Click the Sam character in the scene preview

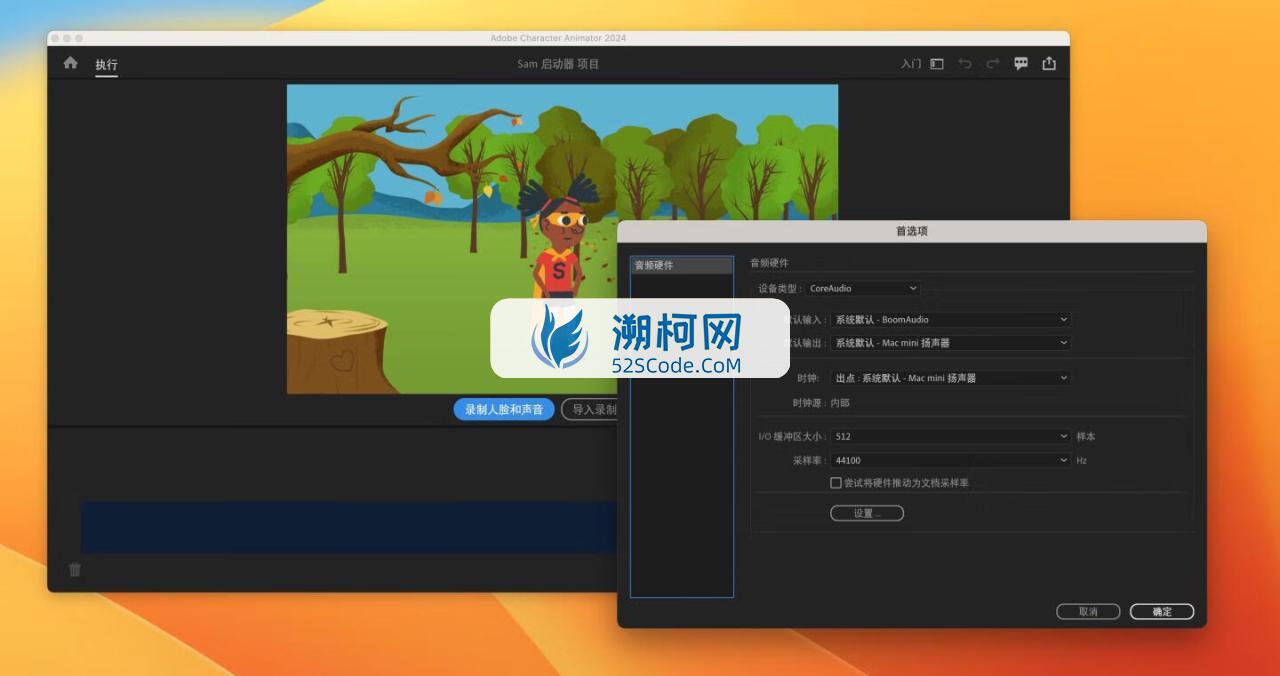[x=560, y=240]
